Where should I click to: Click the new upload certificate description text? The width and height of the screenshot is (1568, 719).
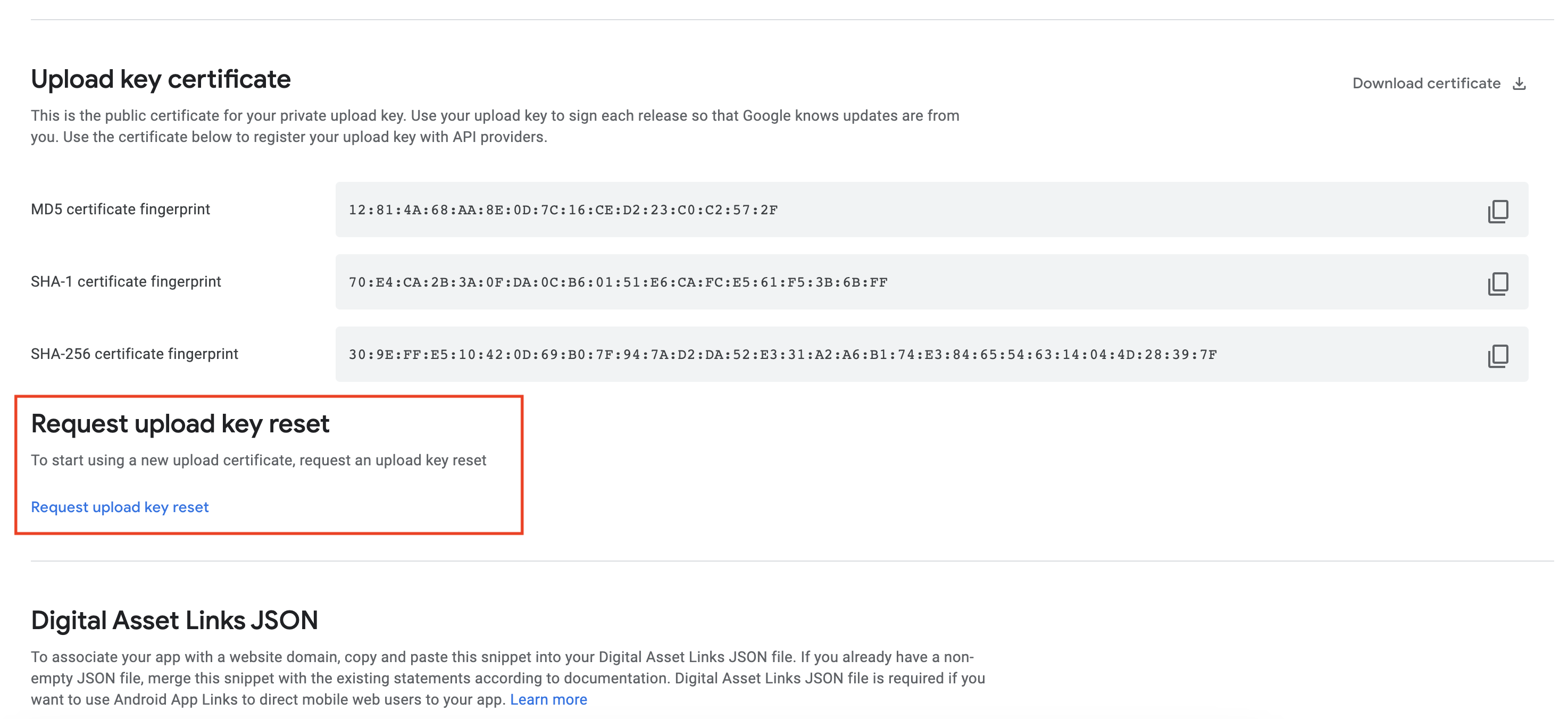point(258,460)
